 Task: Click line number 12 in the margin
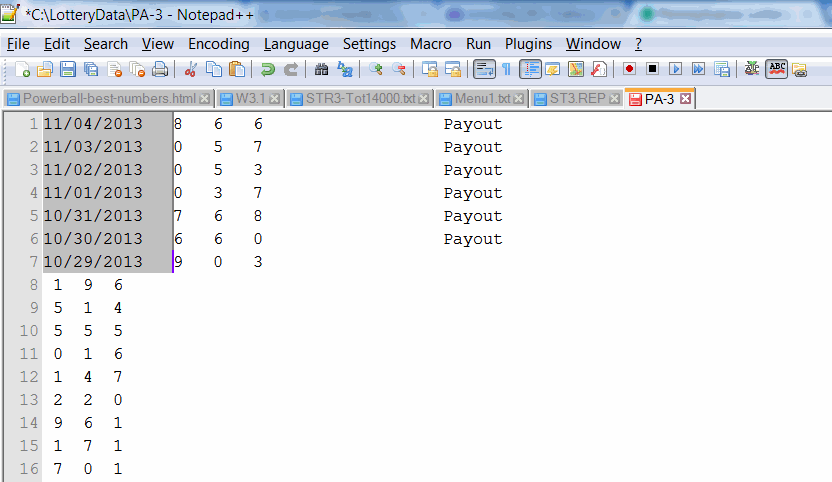click(29, 377)
